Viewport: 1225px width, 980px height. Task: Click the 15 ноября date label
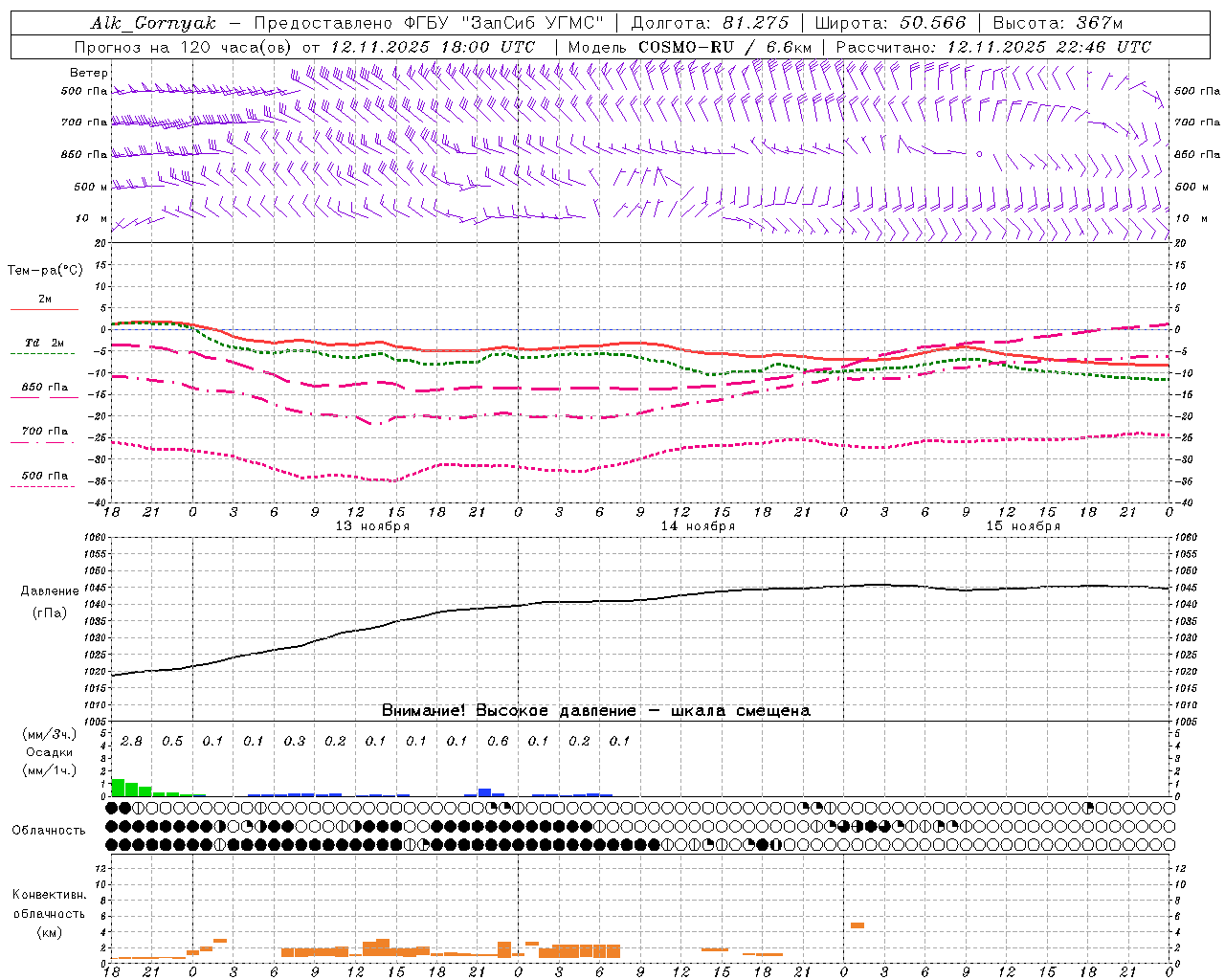pos(1023,526)
